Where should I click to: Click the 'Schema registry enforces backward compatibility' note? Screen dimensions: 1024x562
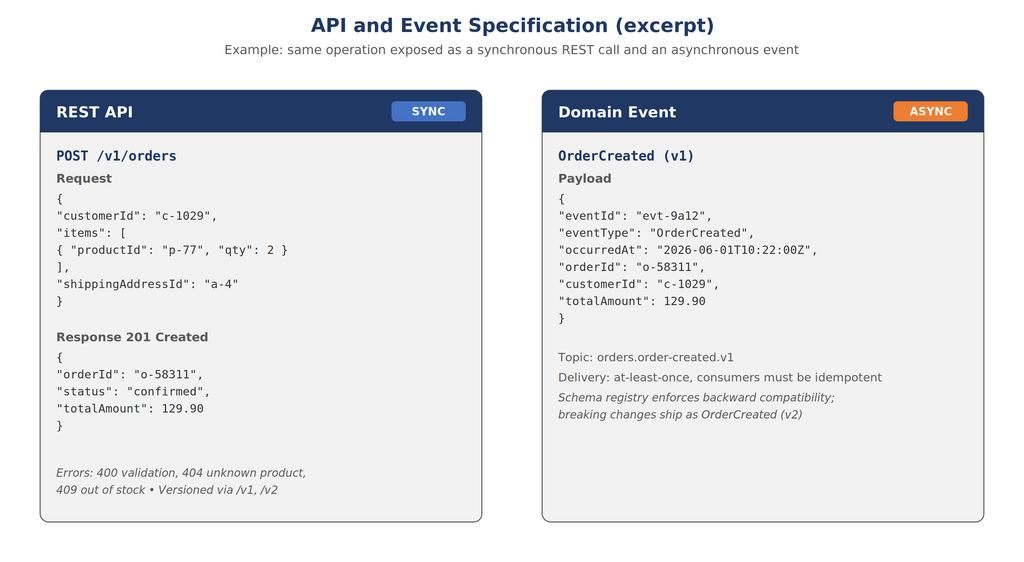click(696, 398)
